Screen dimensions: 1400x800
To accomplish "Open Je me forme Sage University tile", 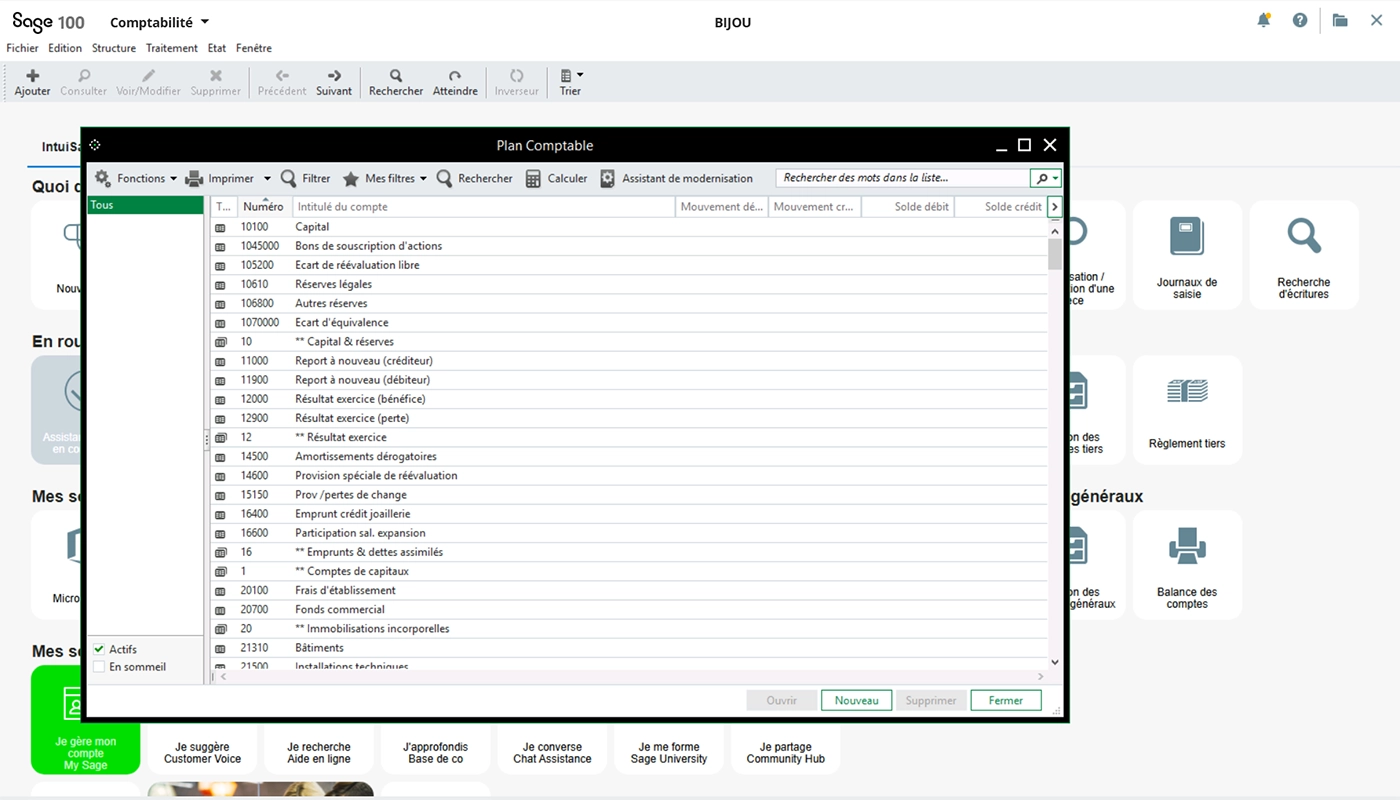I will pyautogui.click(x=670, y=750).
